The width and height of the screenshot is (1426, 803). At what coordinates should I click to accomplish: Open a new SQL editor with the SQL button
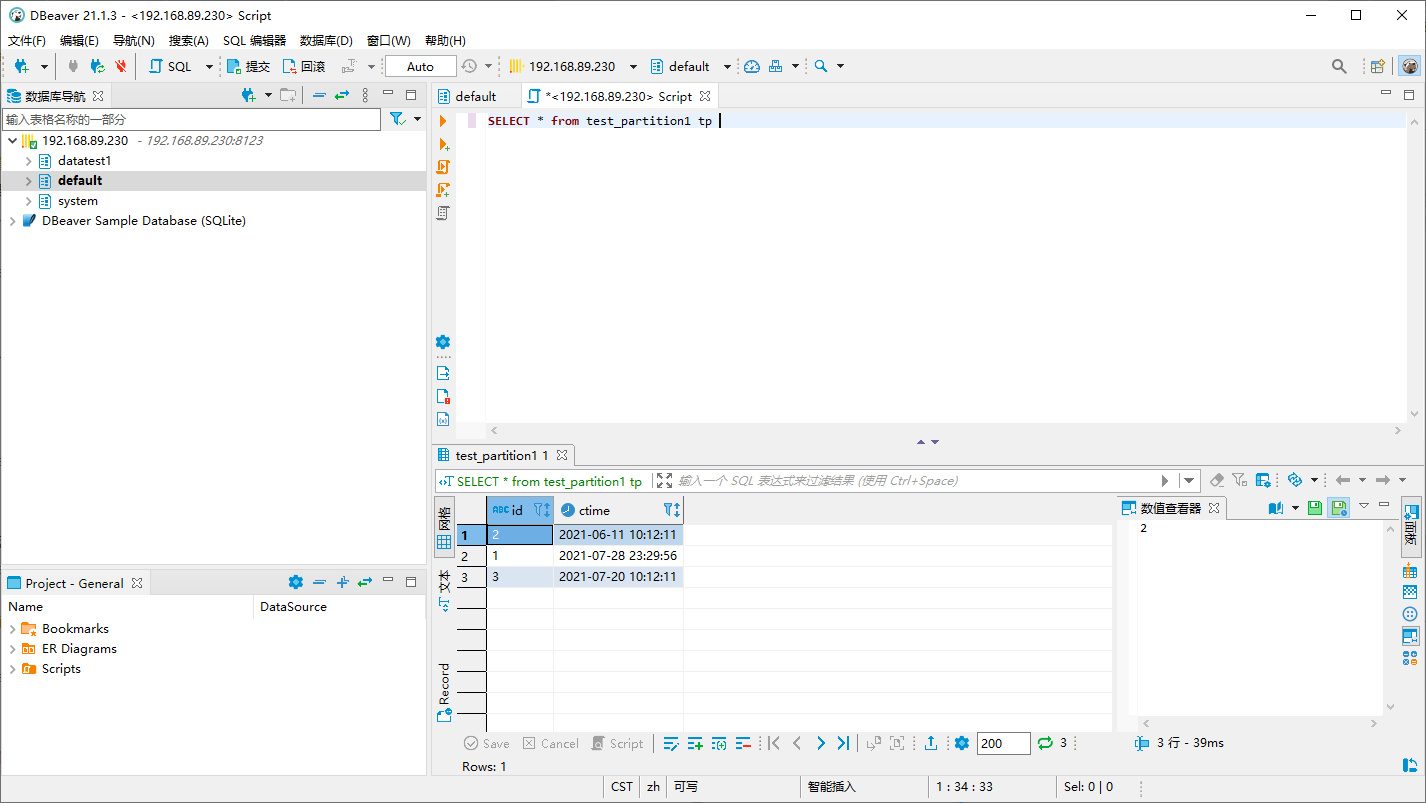tap(170, 66)
